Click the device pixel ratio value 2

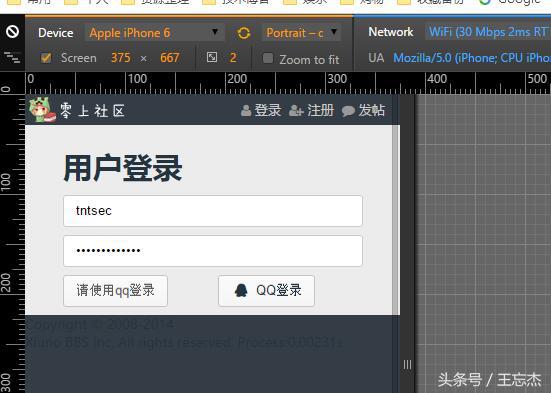click(233, 58)
